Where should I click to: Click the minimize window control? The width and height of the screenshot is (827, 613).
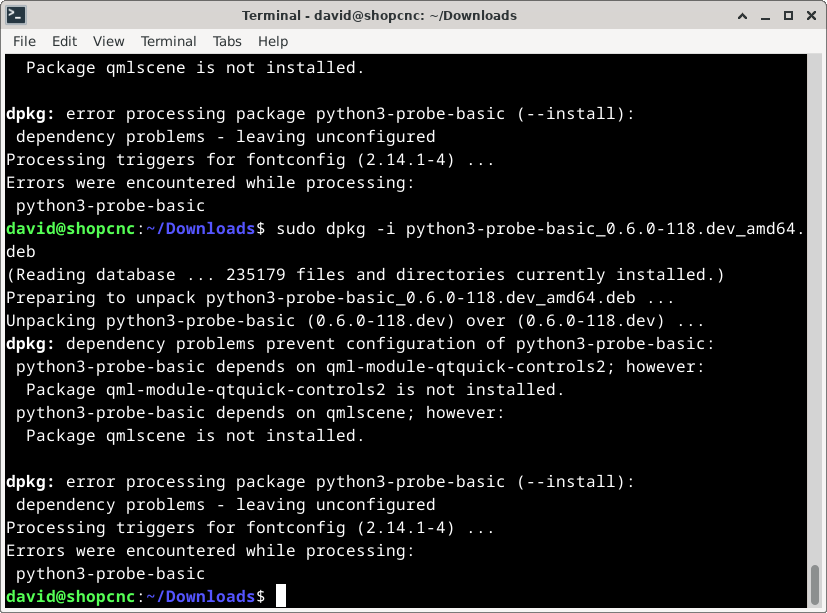coord(767,15)
